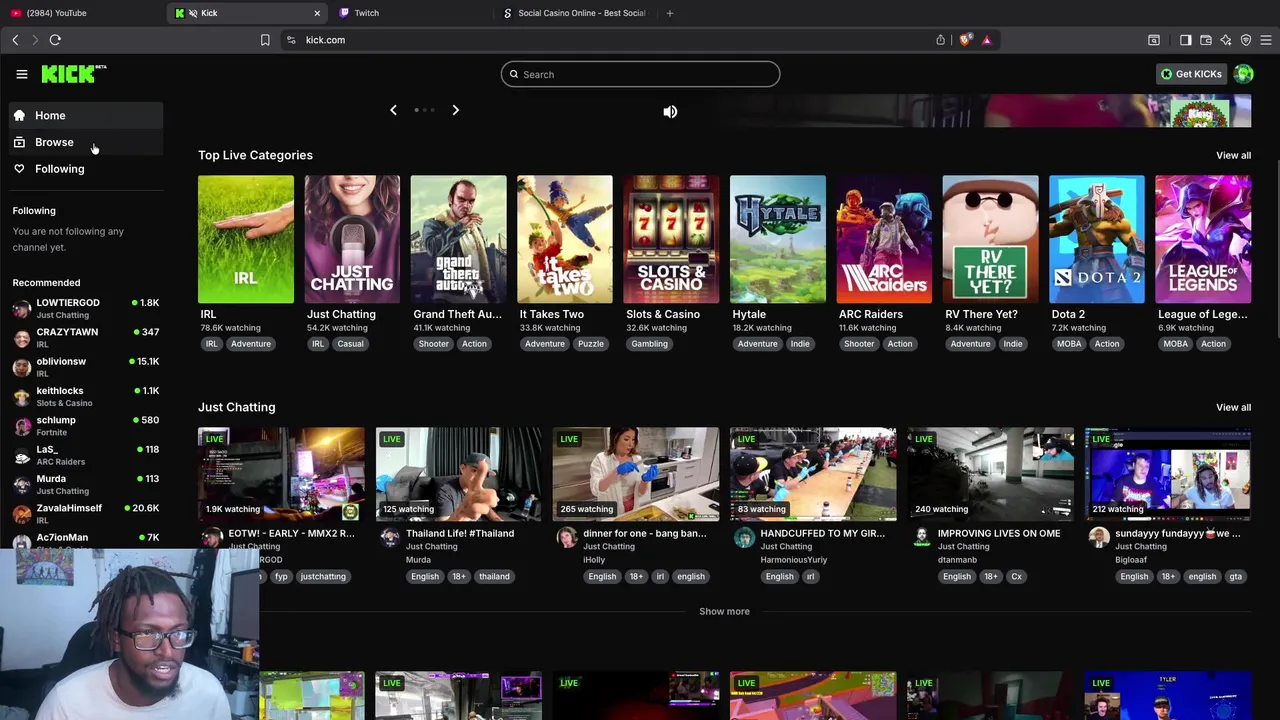Click the Get KICKs button
This screenshot has width=1280, height=720.
(x=1191, y=74)
